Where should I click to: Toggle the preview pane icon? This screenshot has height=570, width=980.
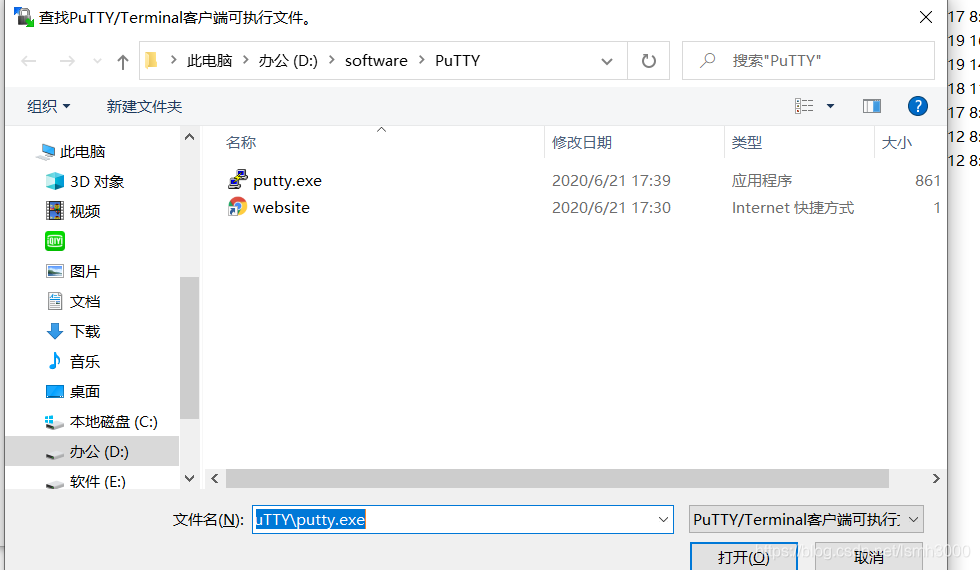[x=872, y=106]
